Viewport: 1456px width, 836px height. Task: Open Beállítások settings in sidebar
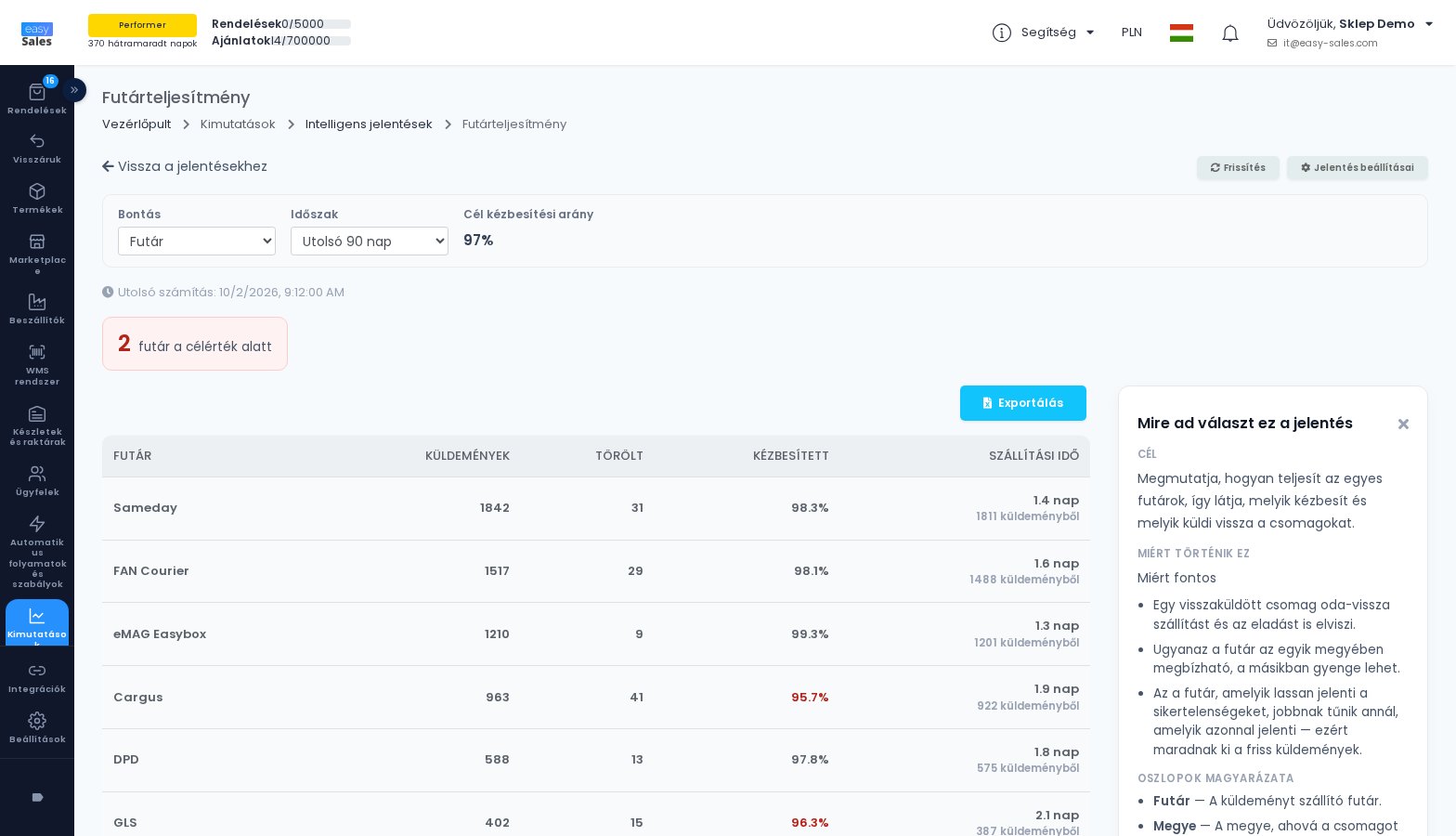37,728
